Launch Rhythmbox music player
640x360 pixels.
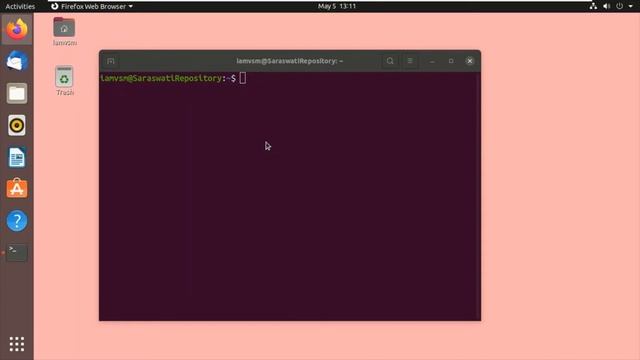pos(17,125)
